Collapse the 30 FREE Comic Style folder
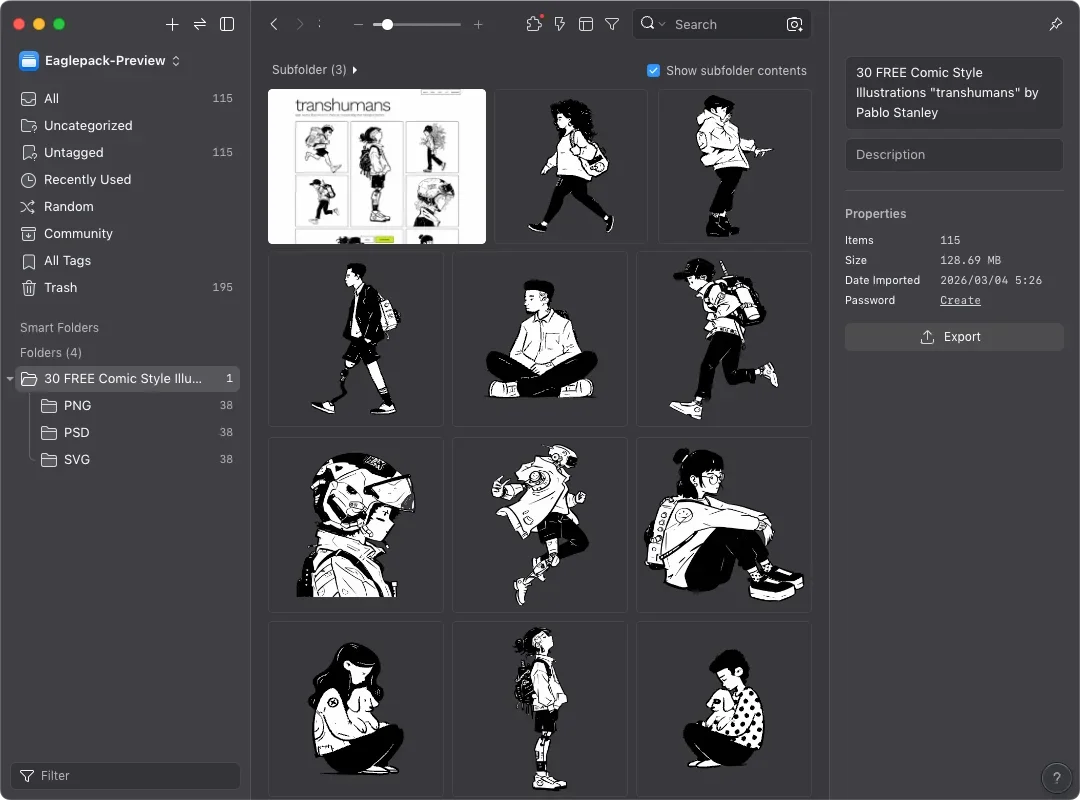This screenshot has width=1080, height=800. pyautogui.click(x=10, y=379)
